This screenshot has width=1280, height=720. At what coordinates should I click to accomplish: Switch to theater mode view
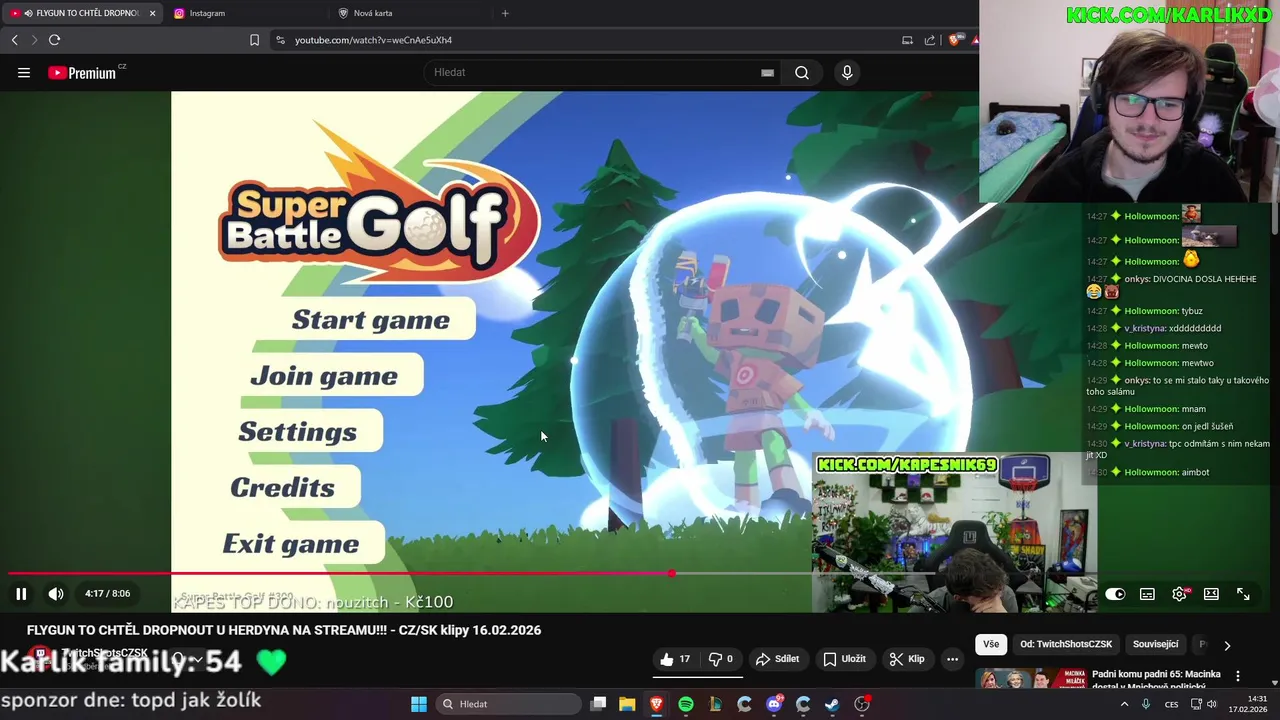point(1211,594)
